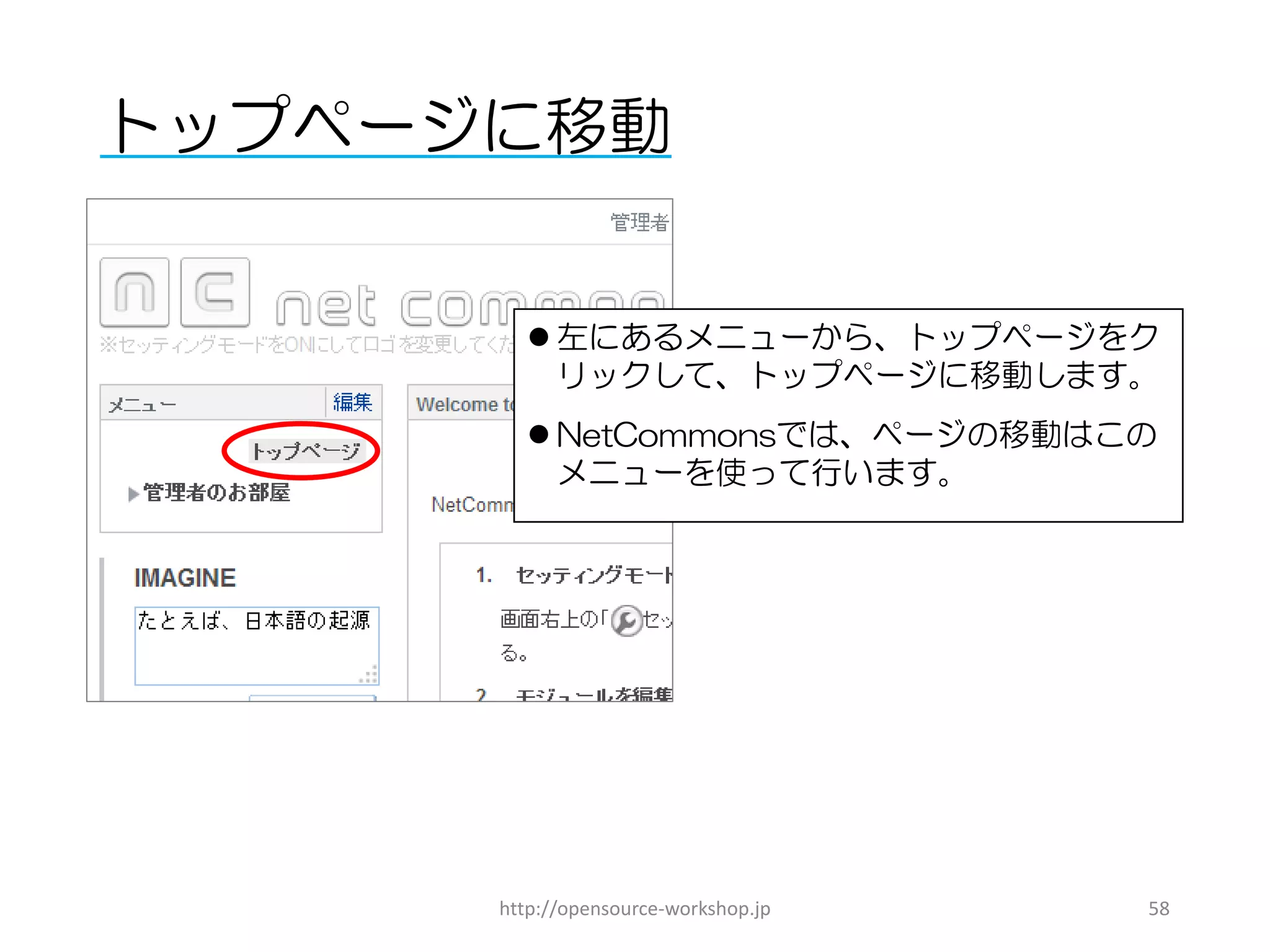1270x952 pixels.
Task: Click the 'n' logo tile
Action: pos(135,293)
